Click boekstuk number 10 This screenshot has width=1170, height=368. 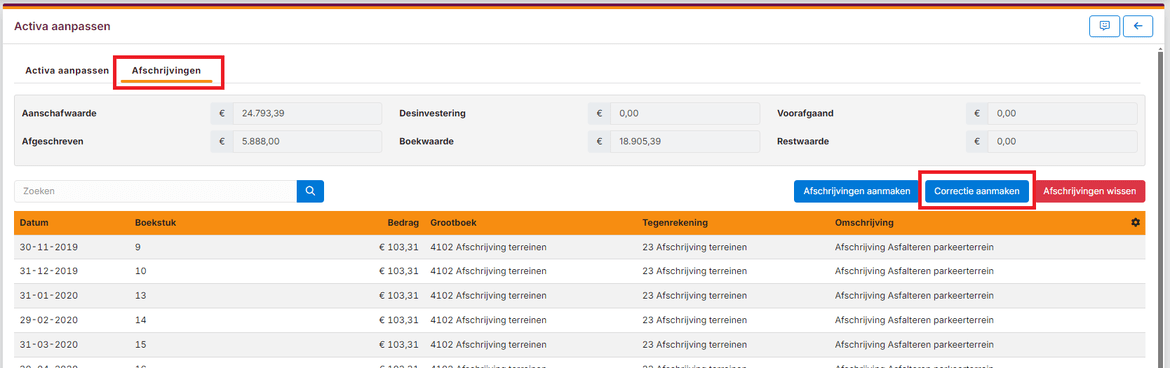(x=140, y=271)
